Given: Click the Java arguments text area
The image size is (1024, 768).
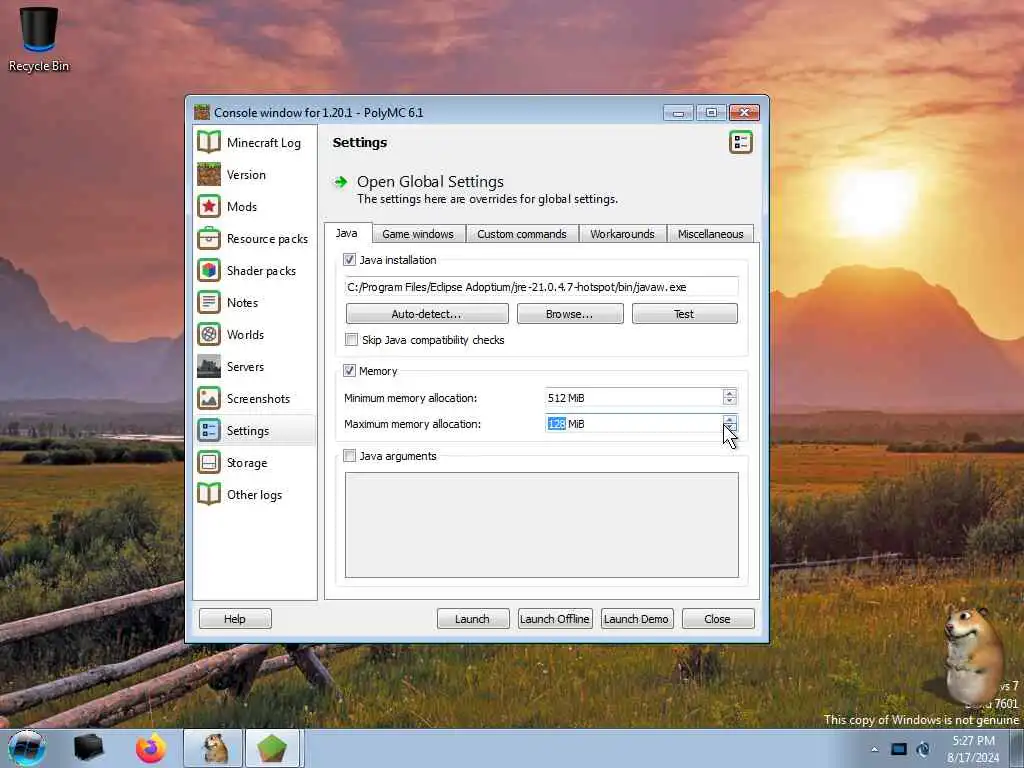Looking at the screenshot, I should click(x=542, y=525).
